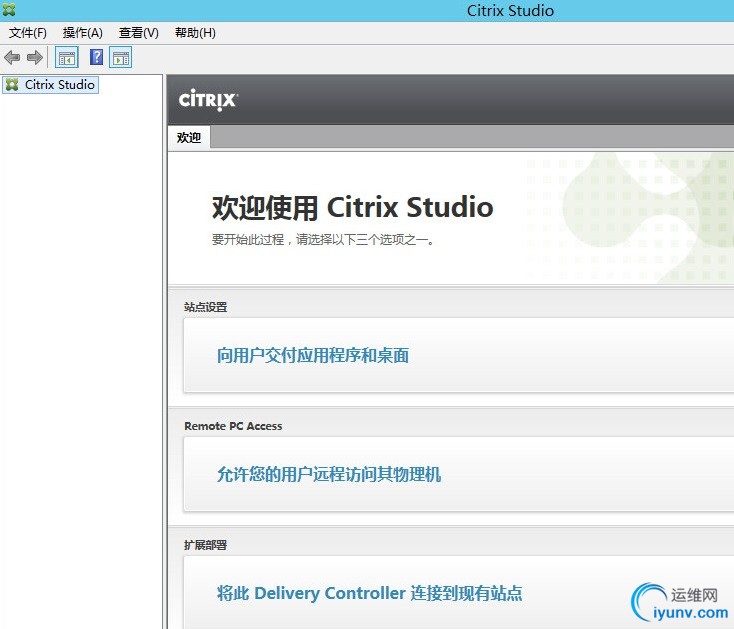Screen dimensions: 734x629
Task: Open the Help question-mark toolbar icon
Action: pos(96,57)
